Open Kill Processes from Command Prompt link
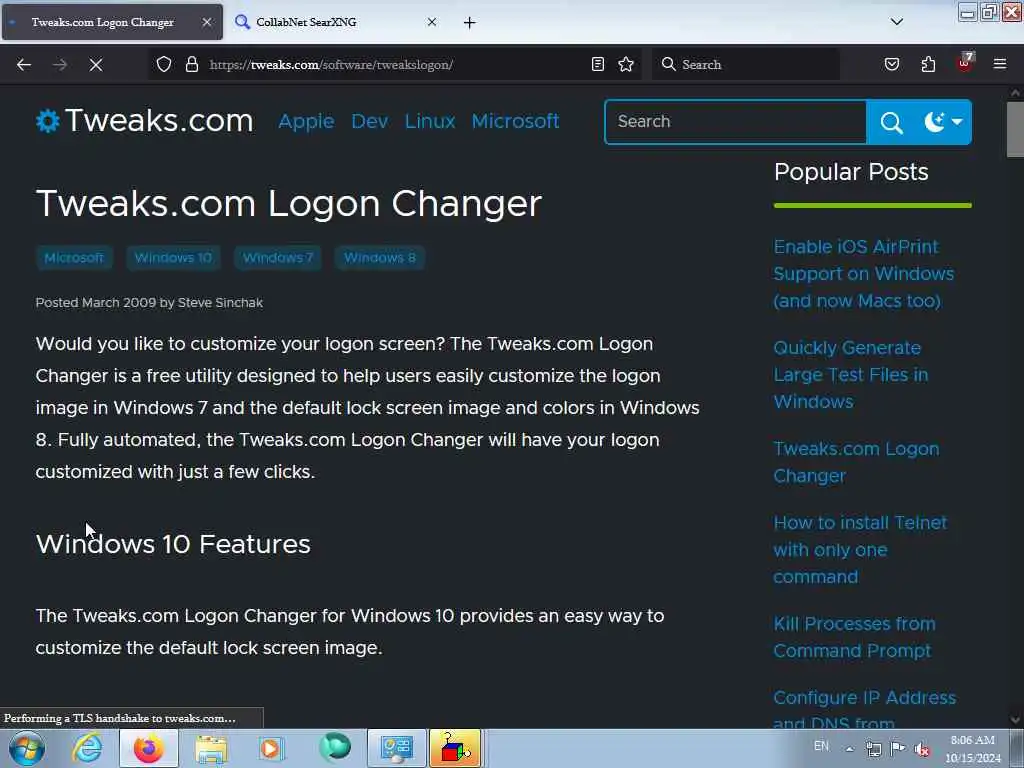1024x768 pixels. (854, 637)
